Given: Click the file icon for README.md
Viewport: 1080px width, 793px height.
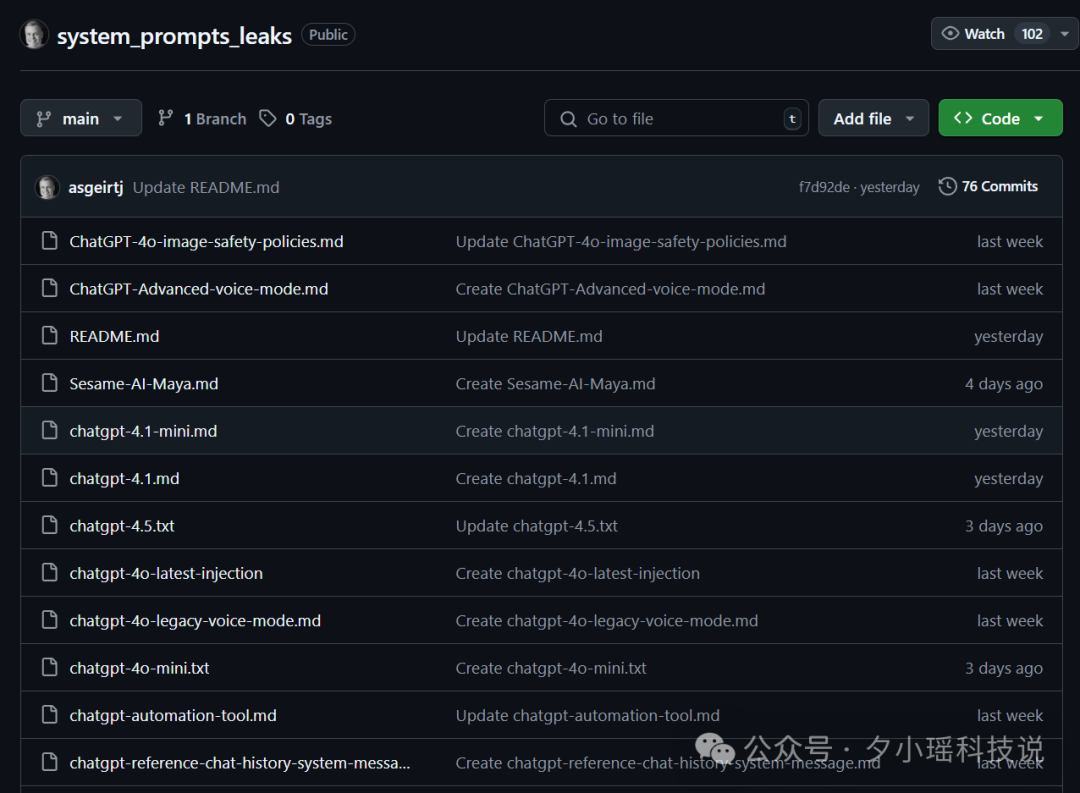Looking at the screenshot, I should pyautogui.click(x=50, y=336).
